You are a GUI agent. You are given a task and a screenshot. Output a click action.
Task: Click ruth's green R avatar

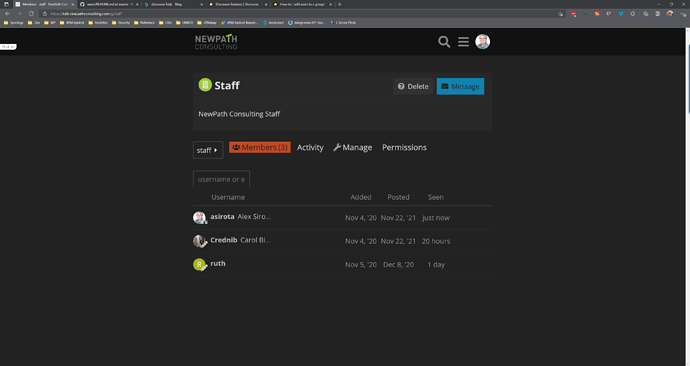[199, 264]
